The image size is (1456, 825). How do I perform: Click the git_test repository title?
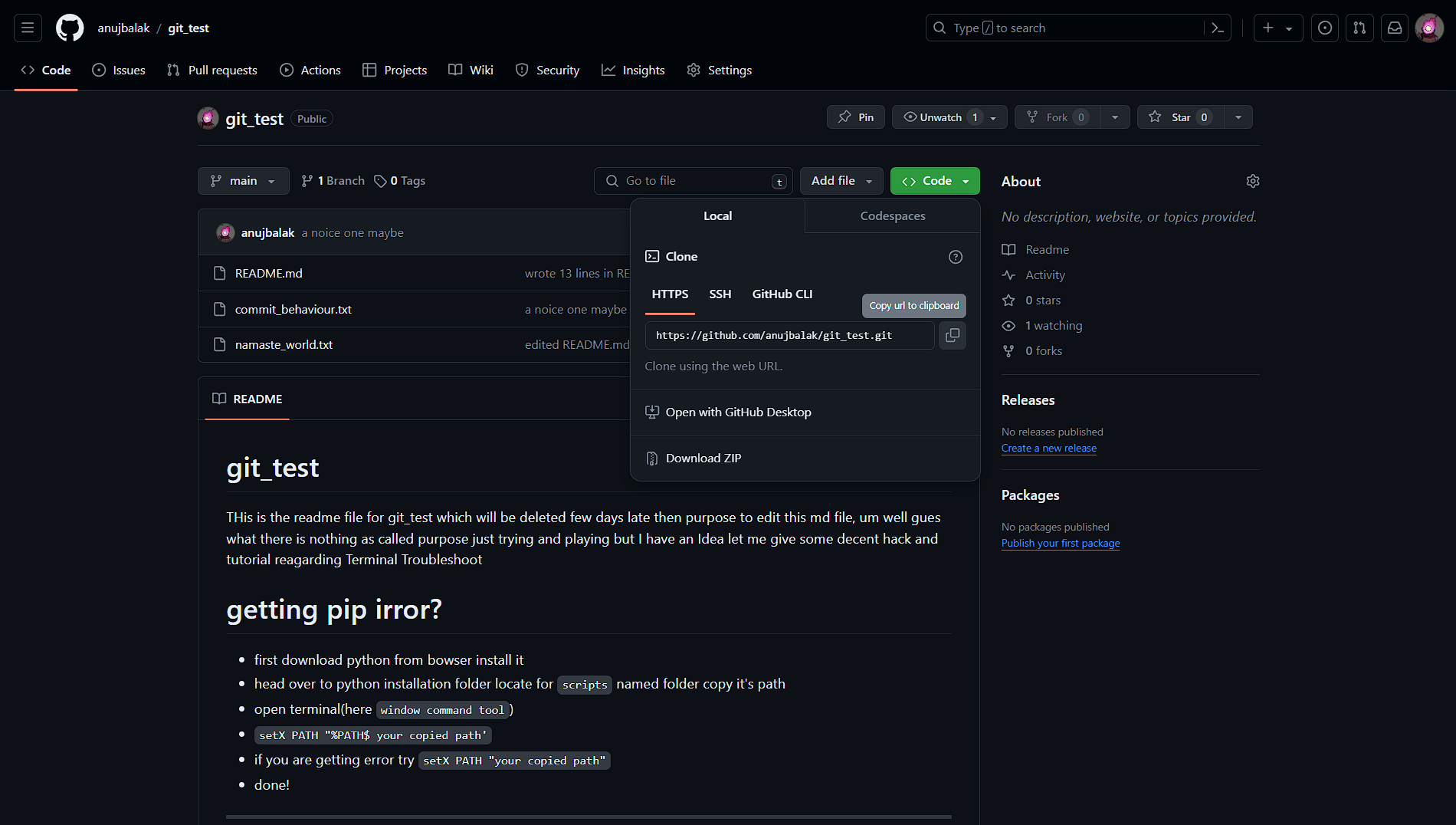tap(254, 119)
